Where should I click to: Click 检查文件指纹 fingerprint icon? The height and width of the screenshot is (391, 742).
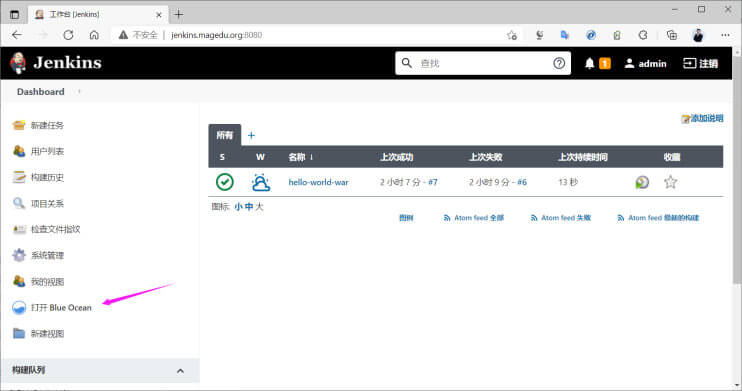(x=19, y=229)
